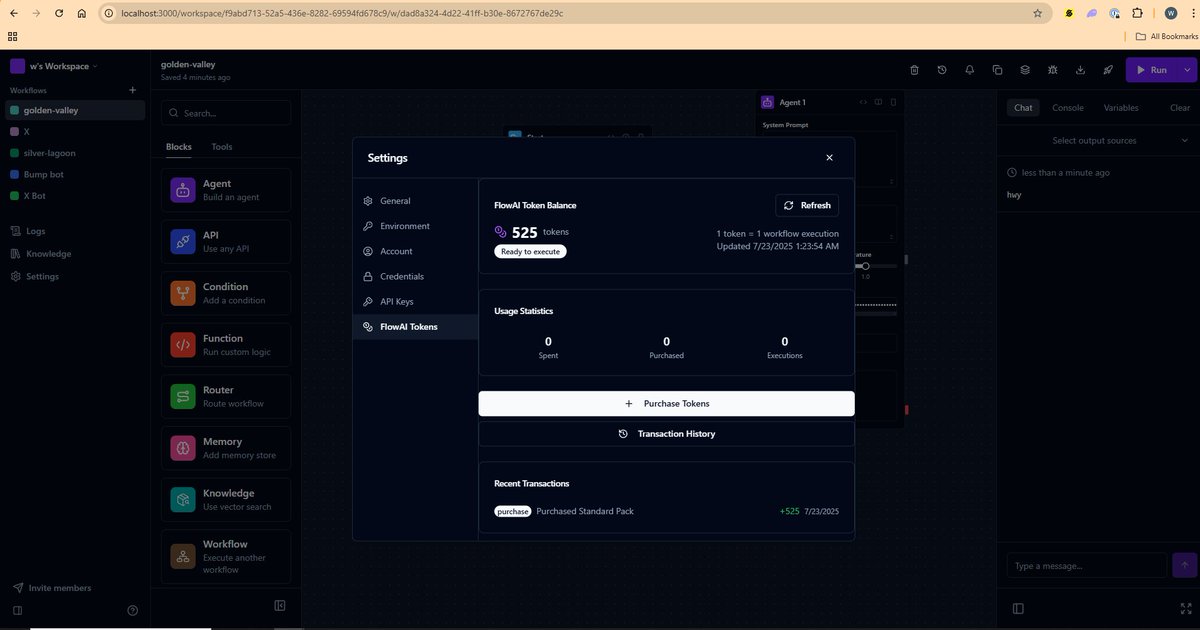This screenshot has height=630, width=1200.
Task: Open API Keys settings section
Action: point(415,301)
